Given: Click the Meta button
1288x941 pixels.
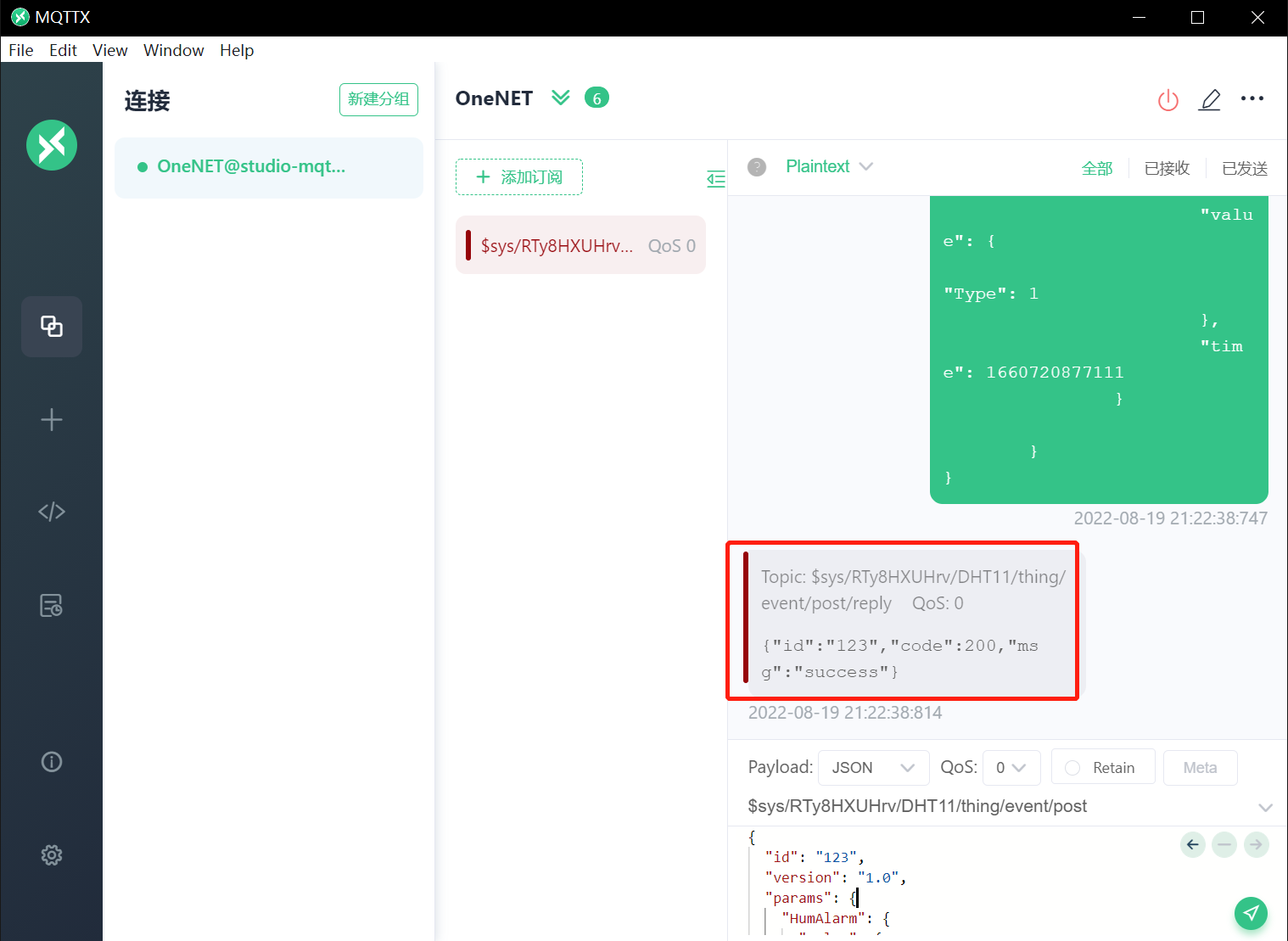Looking at the screenshot, I should click(x=1200, y=767).
